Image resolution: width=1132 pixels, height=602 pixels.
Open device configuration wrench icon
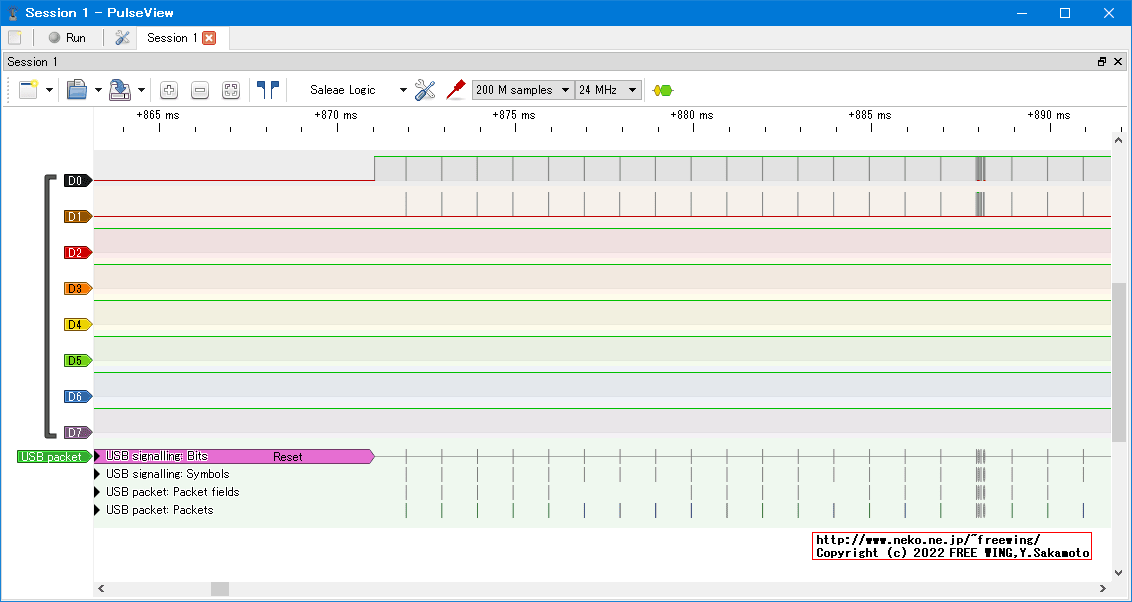[425, 90]
